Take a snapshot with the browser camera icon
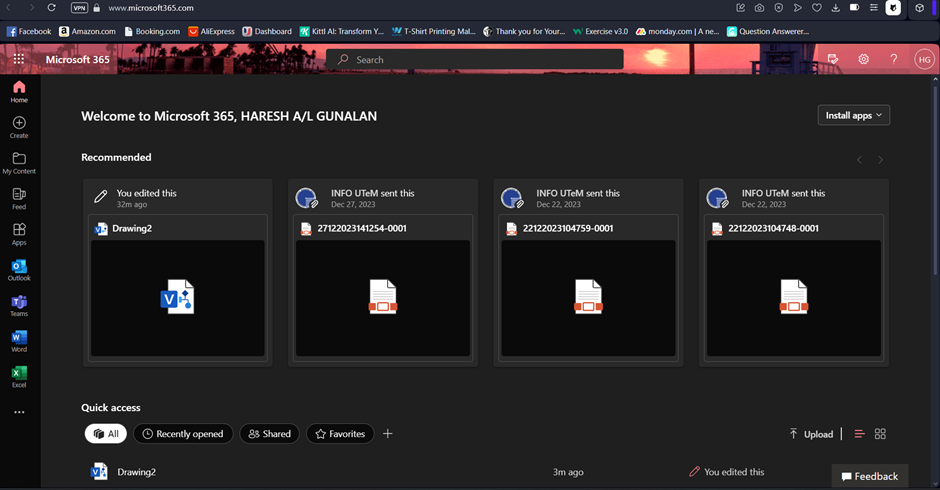Image resolution: width=940 pixels, height=490 pixels. click(x=760, y=8)
